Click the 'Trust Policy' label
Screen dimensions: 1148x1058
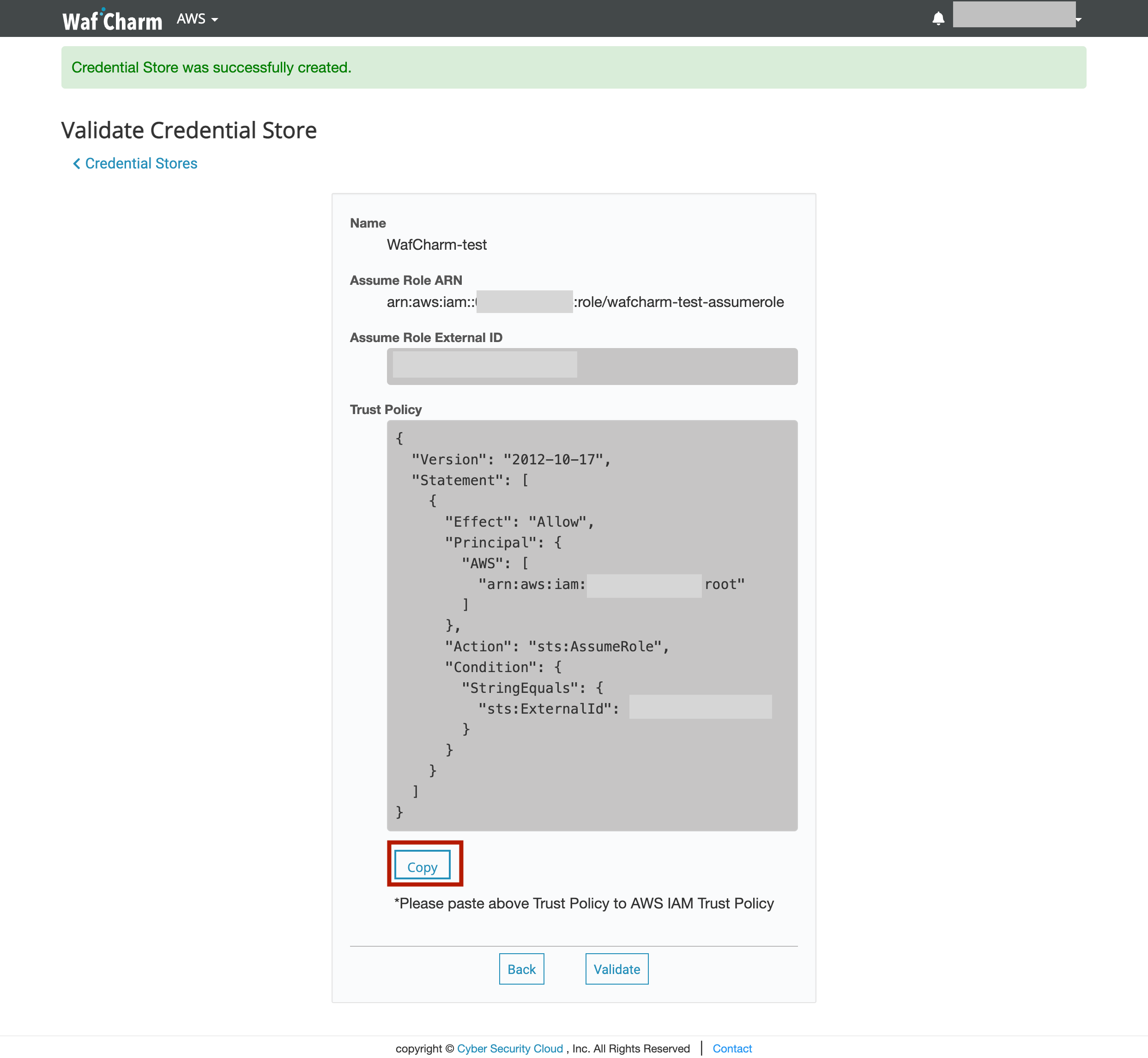coord(386,410)
